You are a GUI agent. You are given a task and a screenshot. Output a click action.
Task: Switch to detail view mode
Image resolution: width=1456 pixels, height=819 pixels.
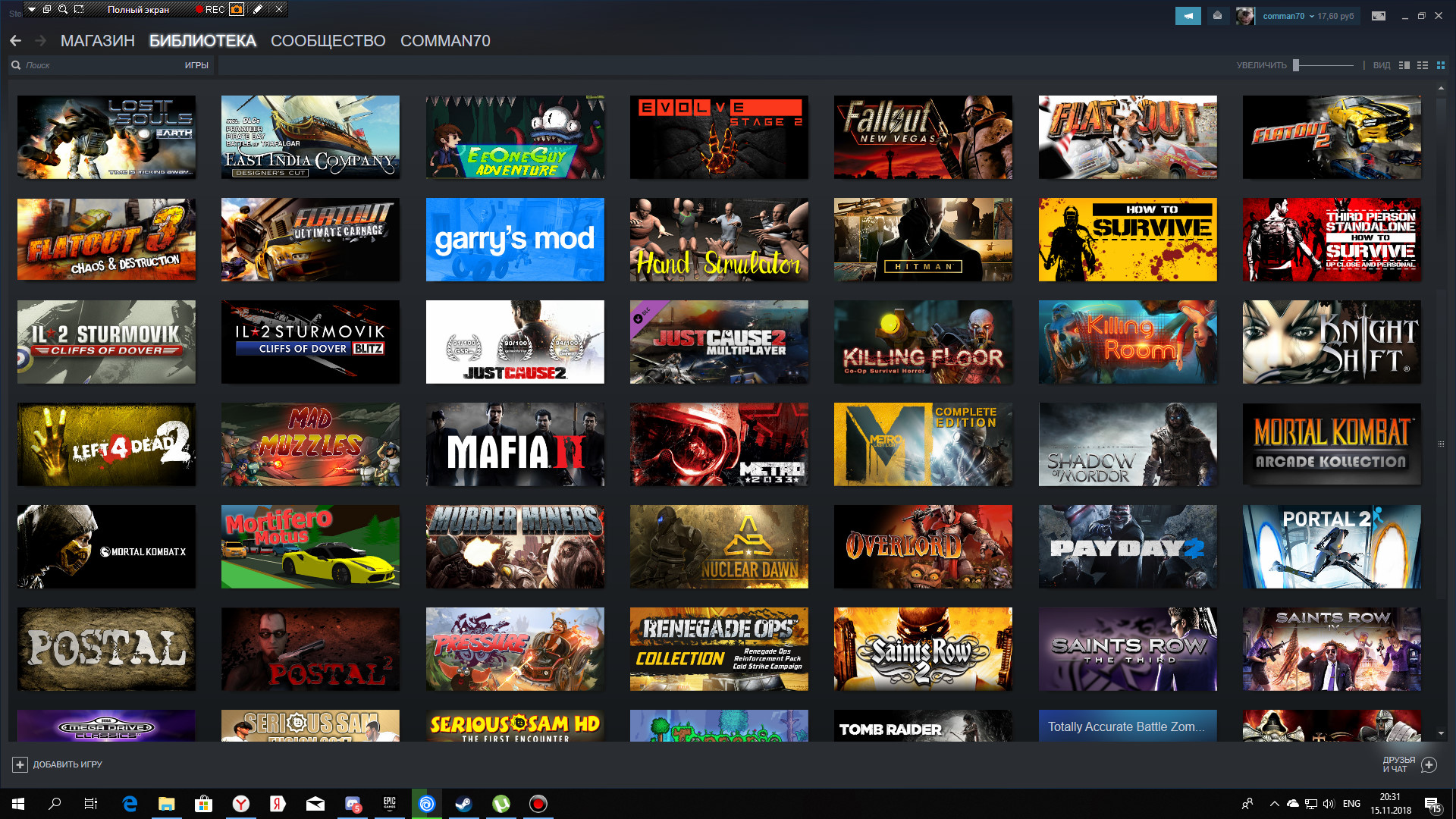click(1404, 65)
